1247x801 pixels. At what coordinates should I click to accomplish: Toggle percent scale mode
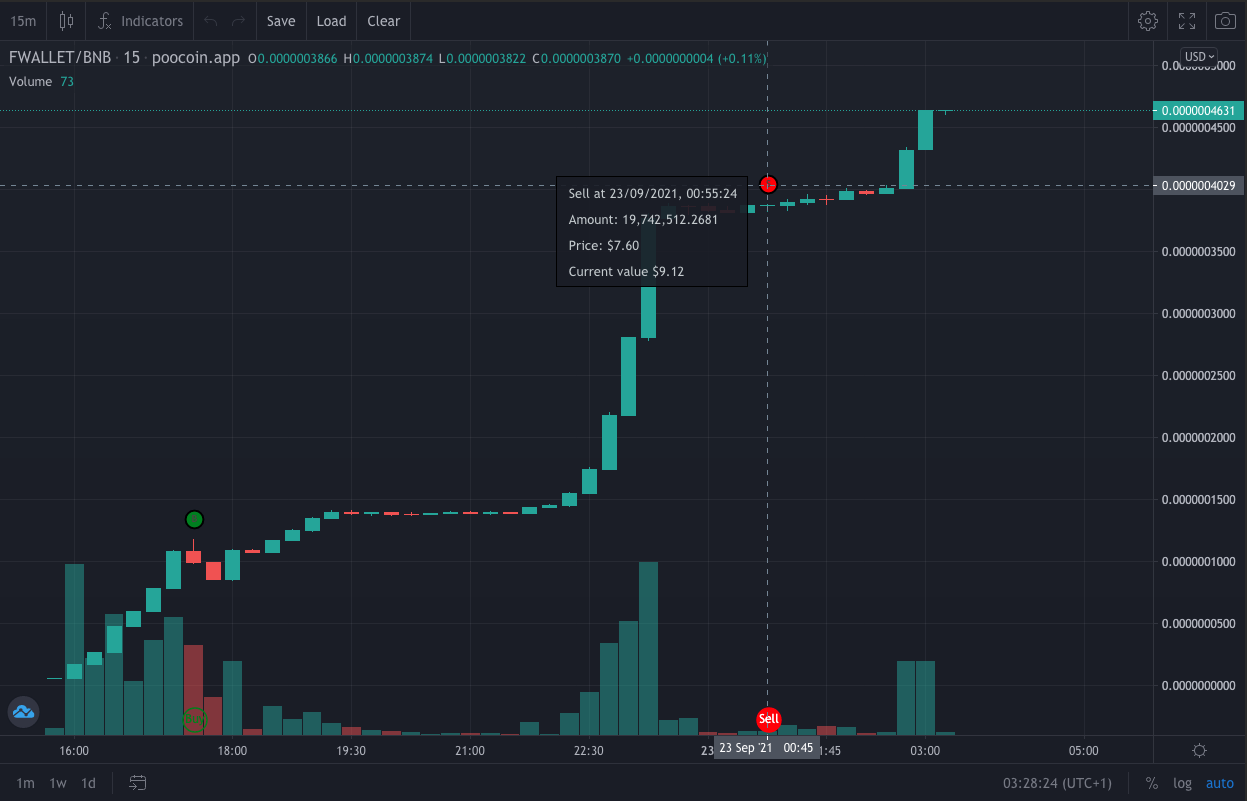(x=1152, y=783)
